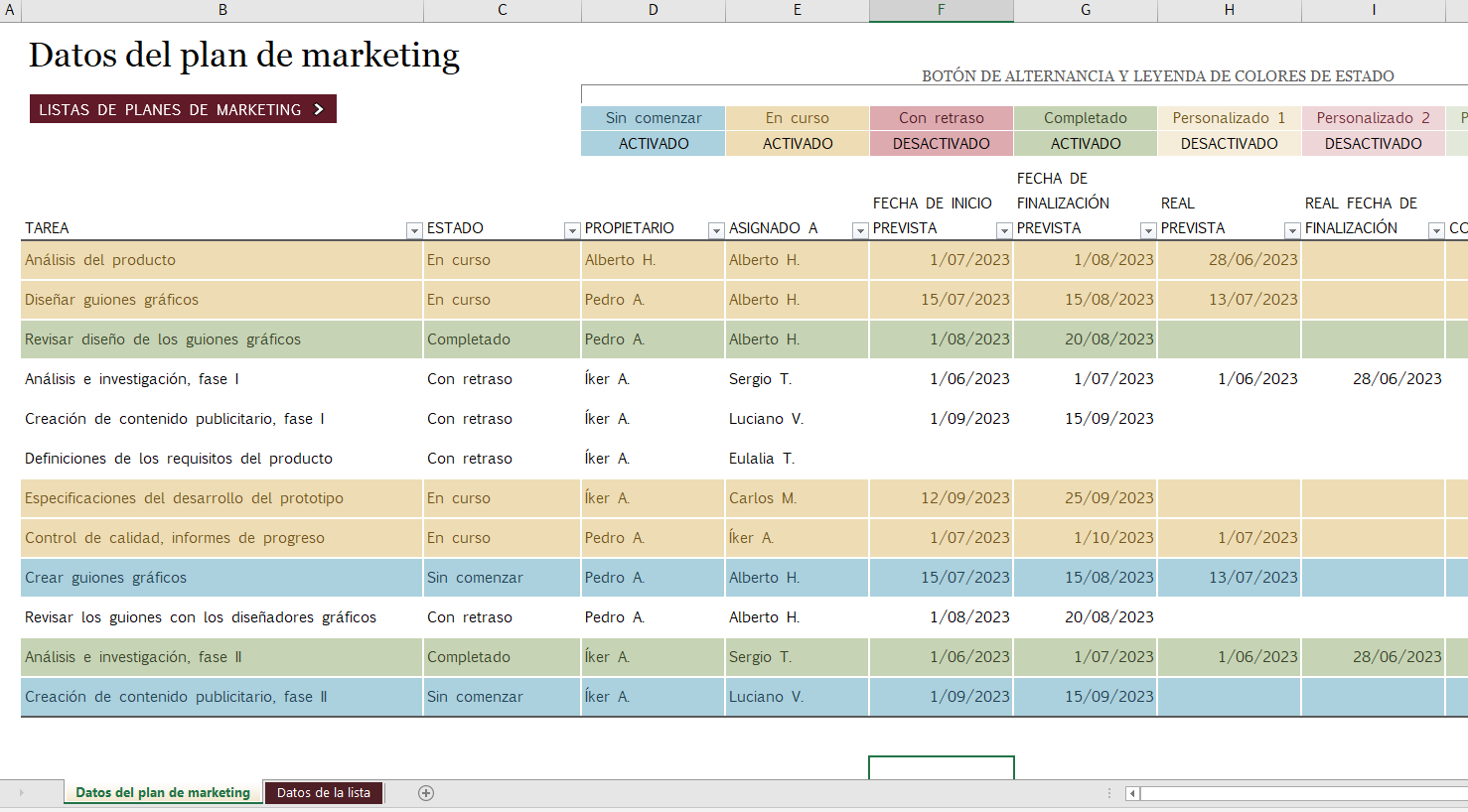Open the TAREA column filter dropdown
The image size is (1468, 812).
click(414, 229)
